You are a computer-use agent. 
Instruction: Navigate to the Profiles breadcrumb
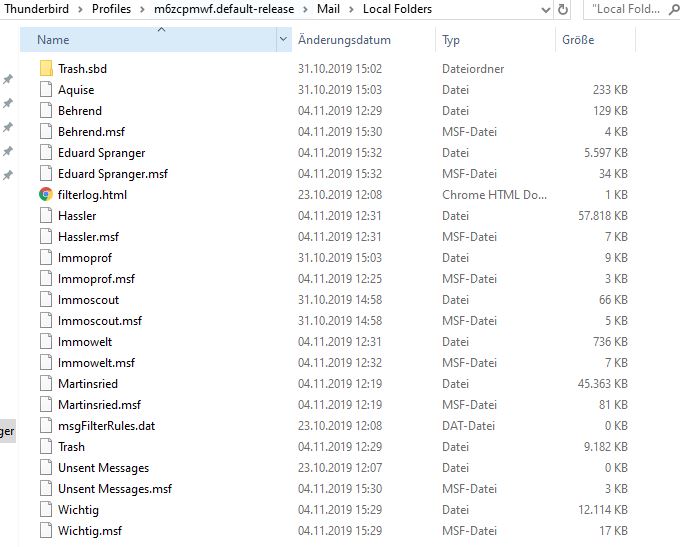tap(111, 9)
